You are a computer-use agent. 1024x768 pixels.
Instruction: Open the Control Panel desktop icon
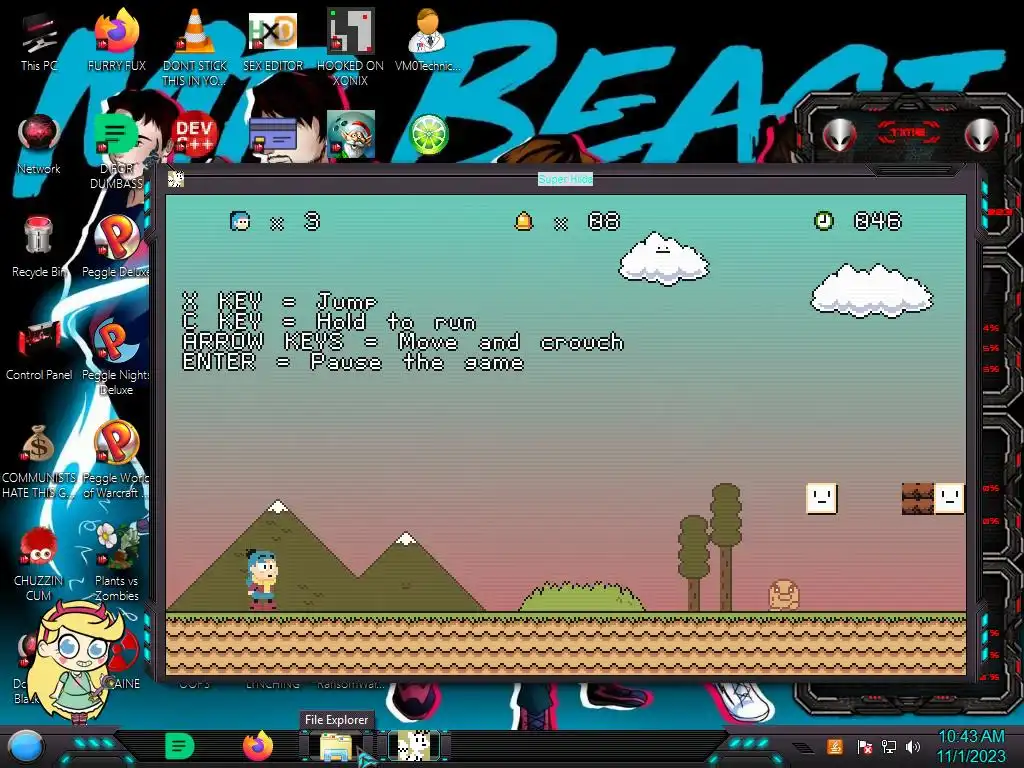pos(39,350)
